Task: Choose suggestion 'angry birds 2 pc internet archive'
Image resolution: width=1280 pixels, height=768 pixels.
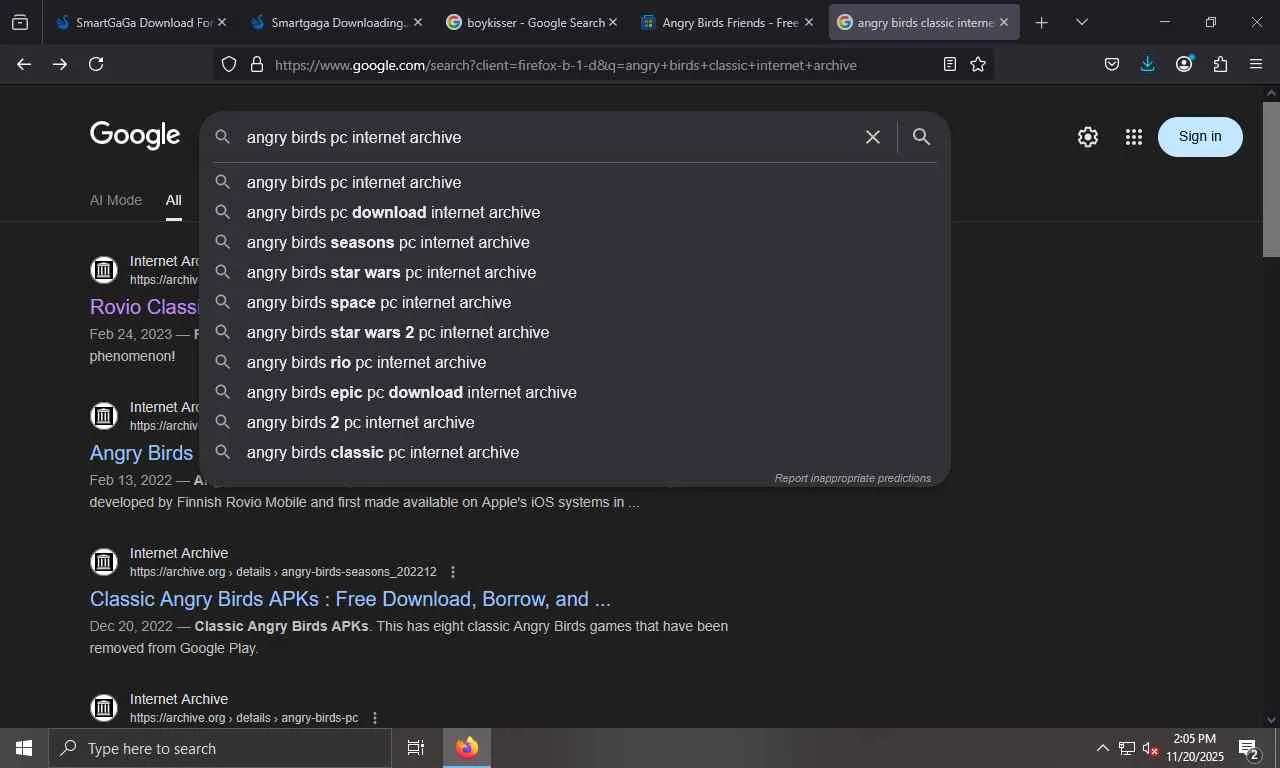Action: [575, 422]
